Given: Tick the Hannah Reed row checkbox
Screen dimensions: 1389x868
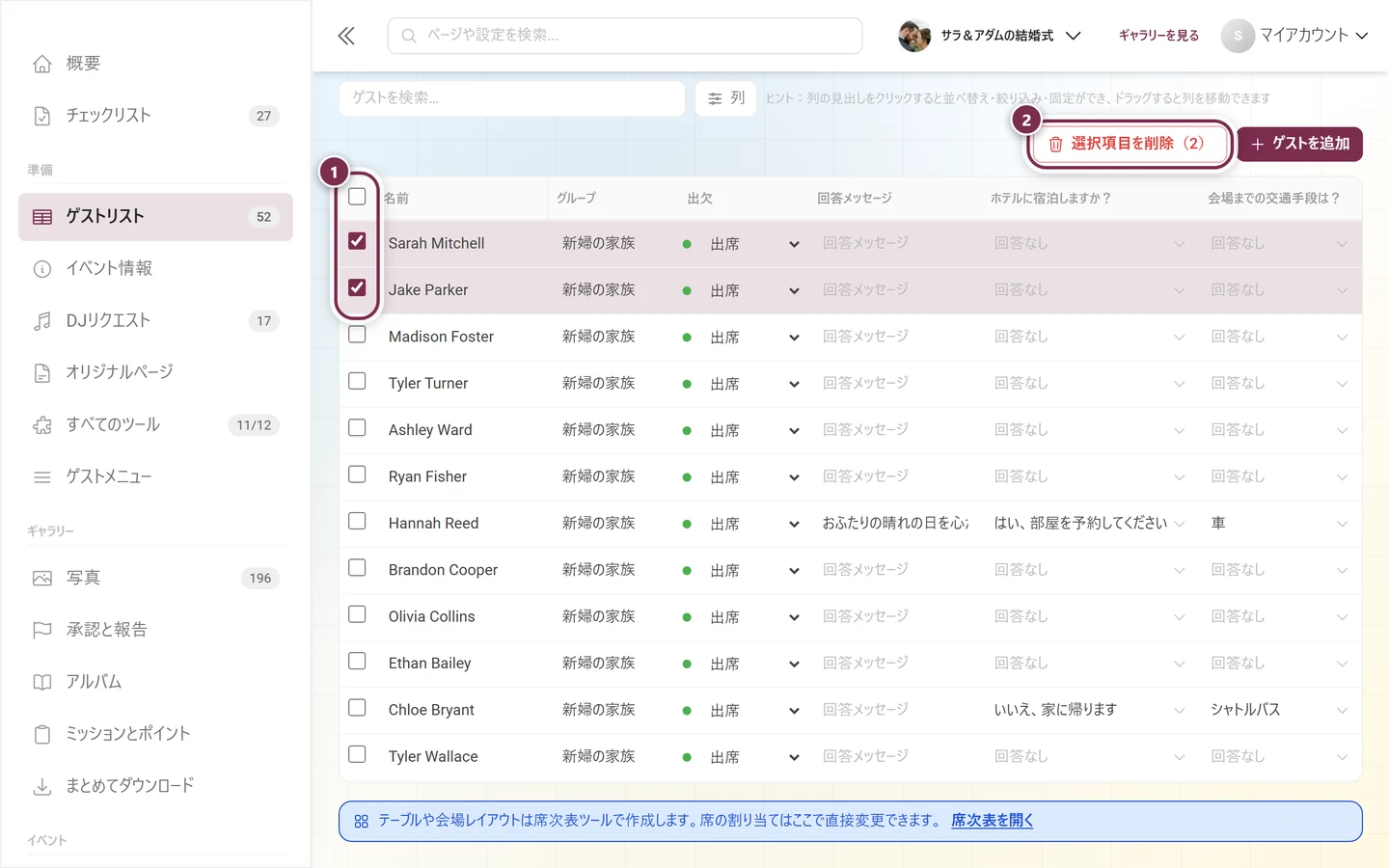Looking at the screenshot, I should click(x=357, y=521).
